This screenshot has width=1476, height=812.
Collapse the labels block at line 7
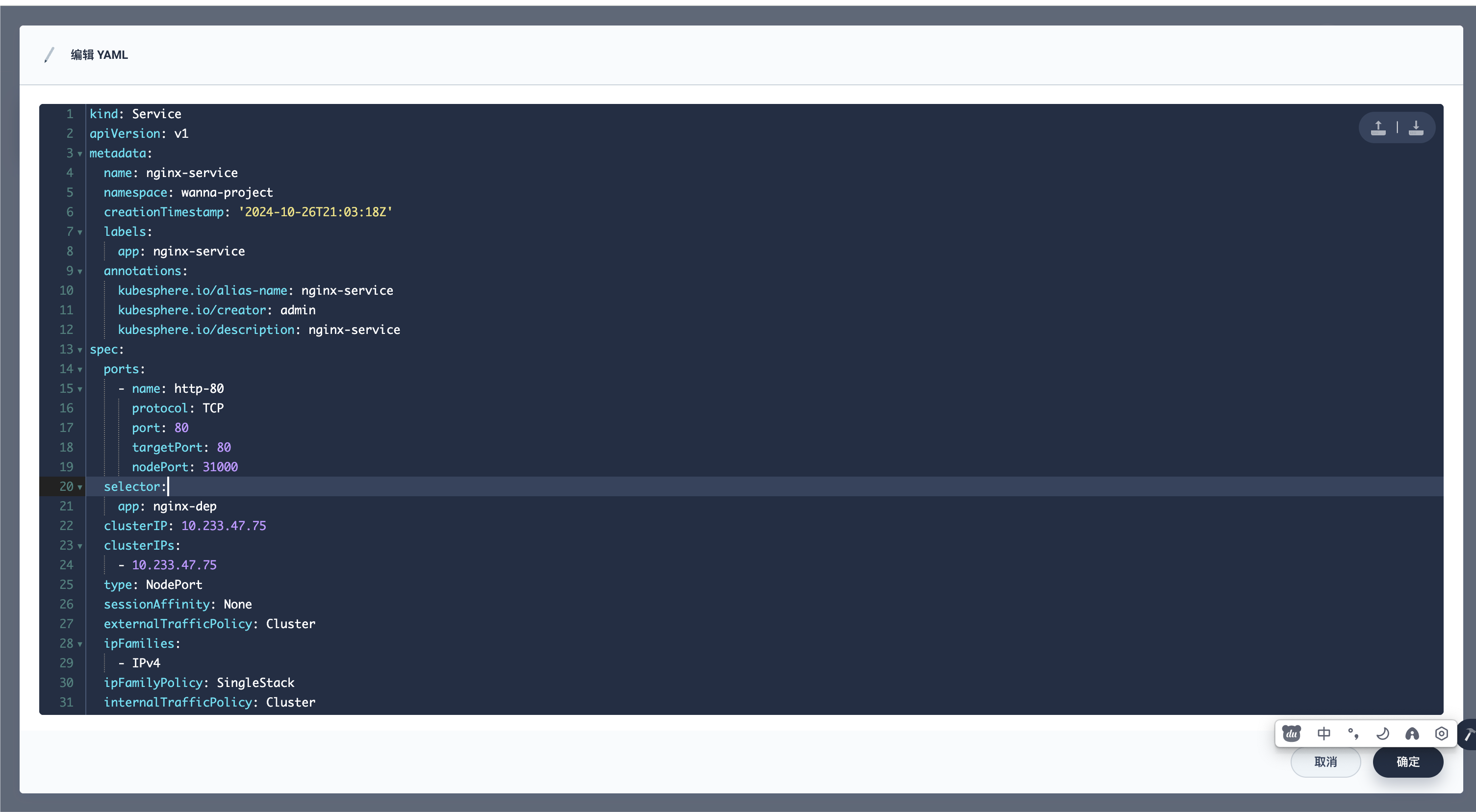click(x=80, y=232)
